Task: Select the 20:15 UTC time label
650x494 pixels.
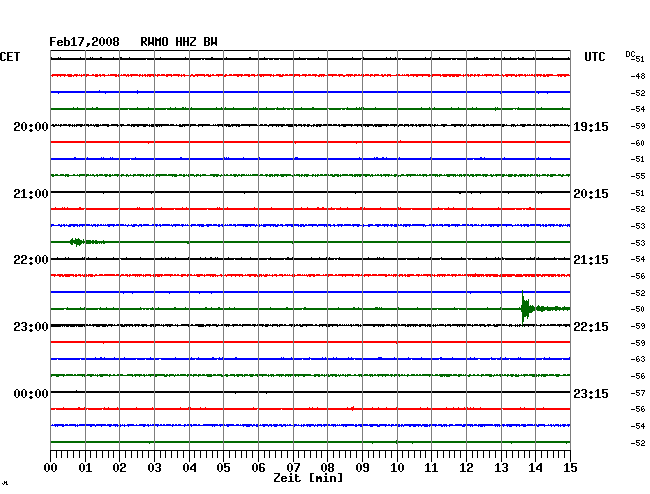Action: tap(591, 194)
